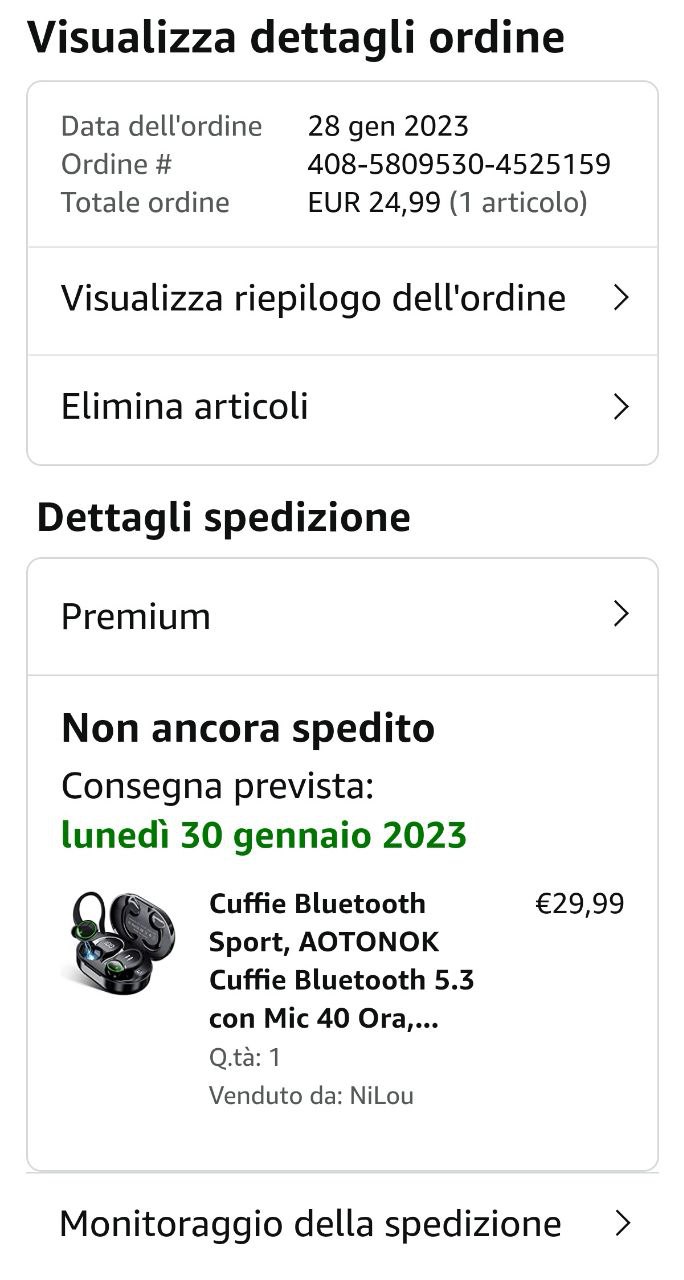The width and height of the screenshot is (684, 1280).
Task: Click the EUR 24,99 order total
Action: (374, 203)
